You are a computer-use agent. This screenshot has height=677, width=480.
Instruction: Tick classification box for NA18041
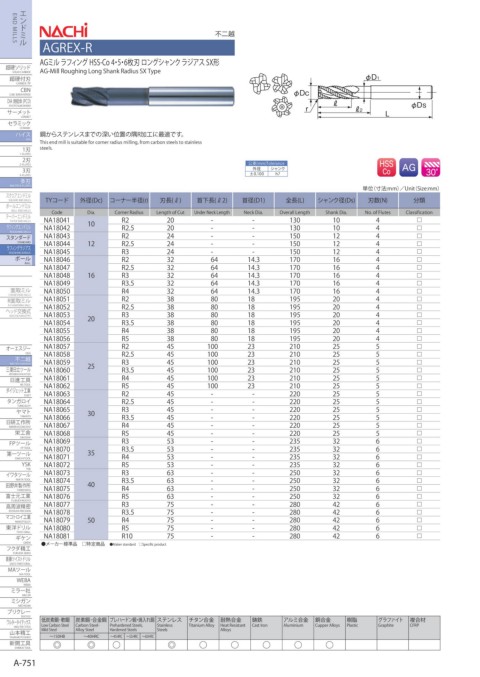[419, 220]
